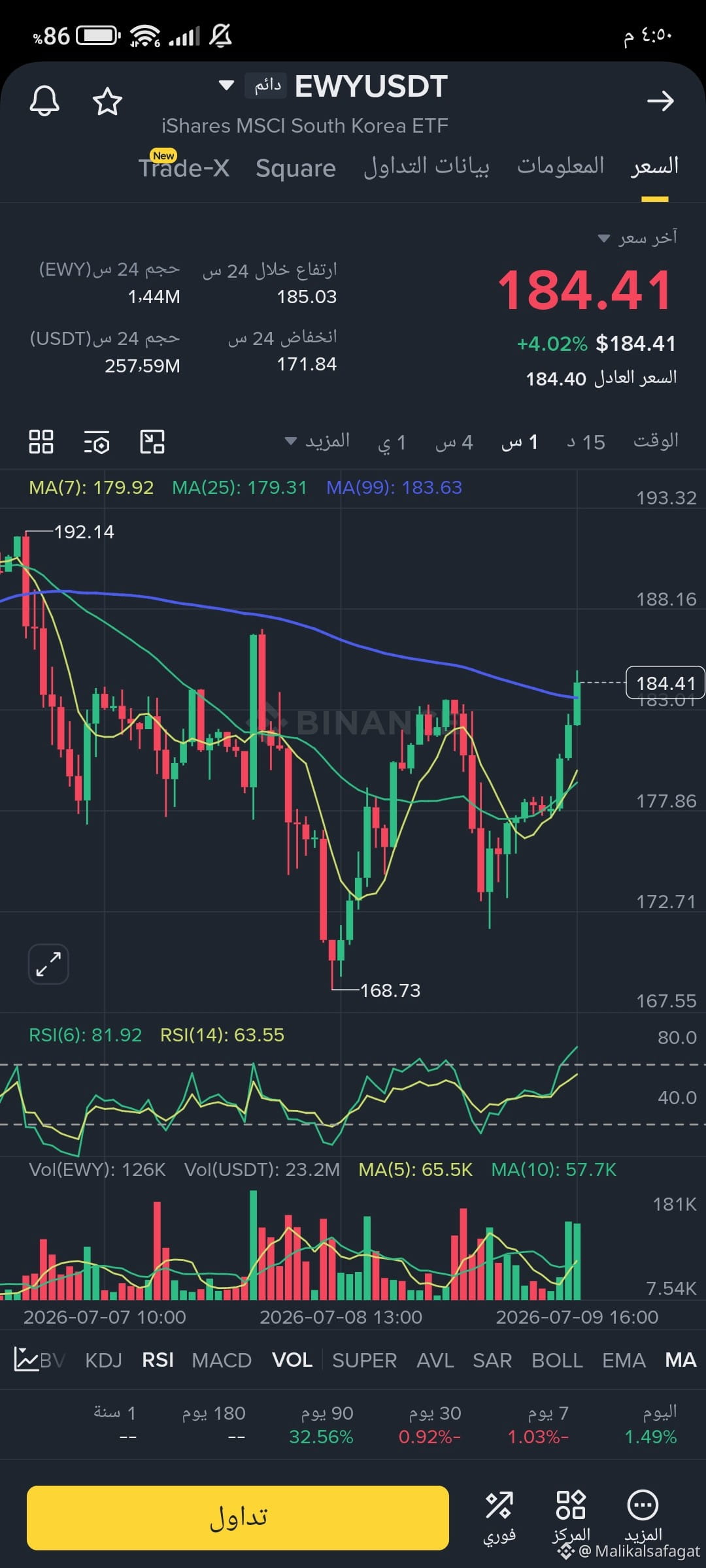
Task: Open the EWYUSDT pair selector dropdown
Action: [226, 85]
